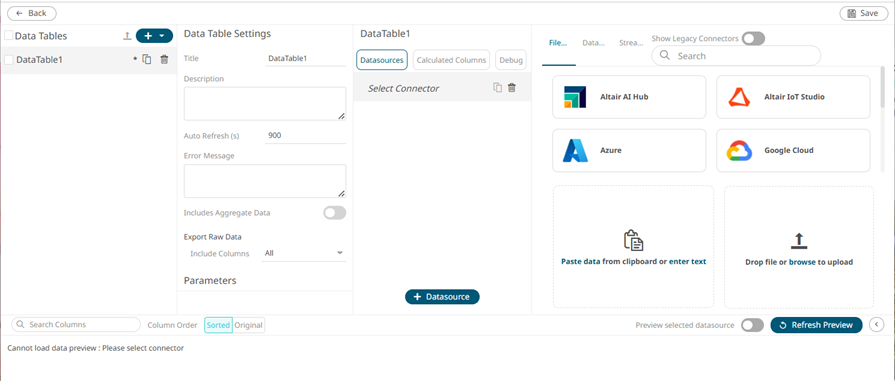Switch to the Datasources tab

[x=382, y=59]
